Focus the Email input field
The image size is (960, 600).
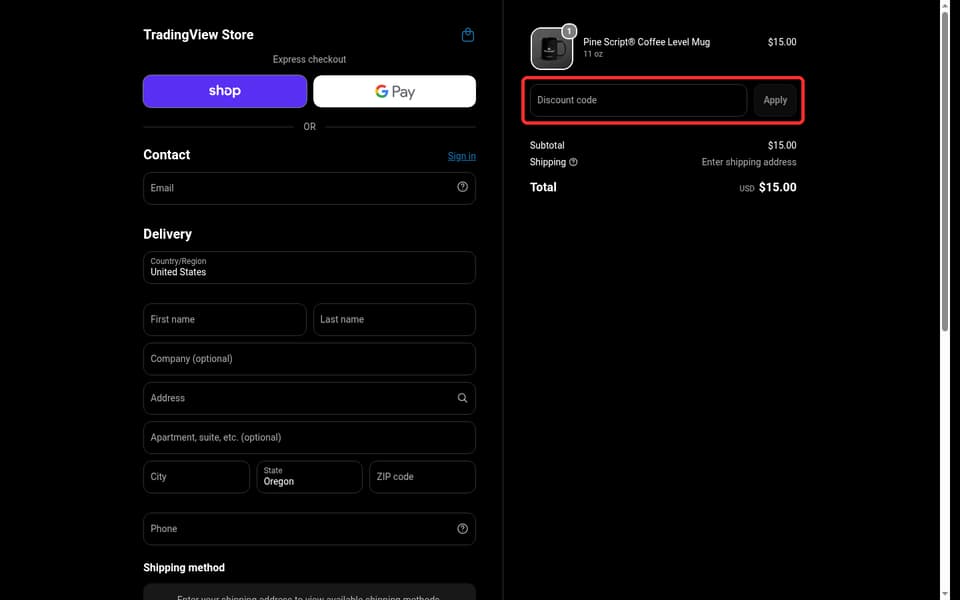point(309,188)
